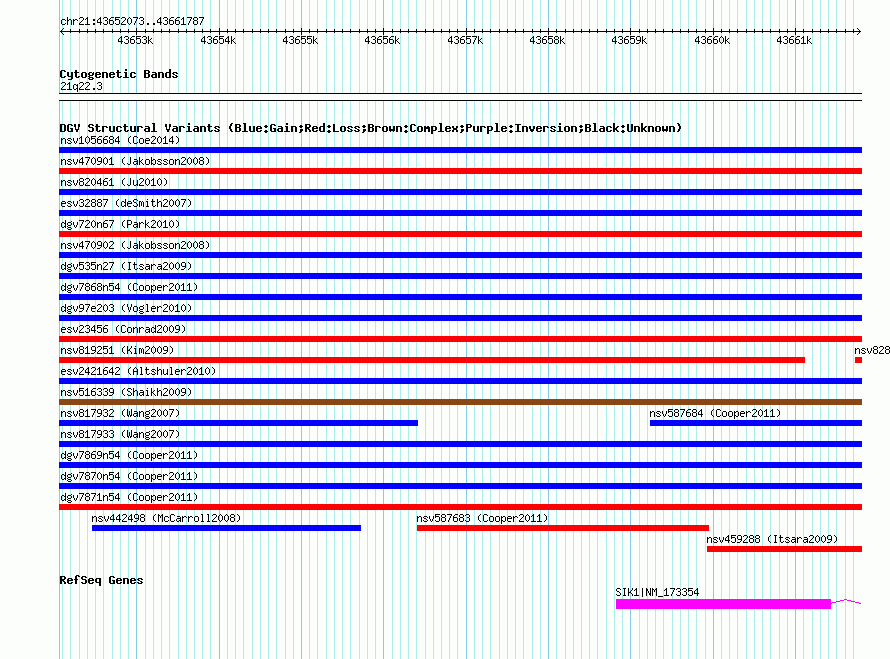Select the 43660k ruler label
This screenshot has height=659, width=890.
(x=712, y=41)
